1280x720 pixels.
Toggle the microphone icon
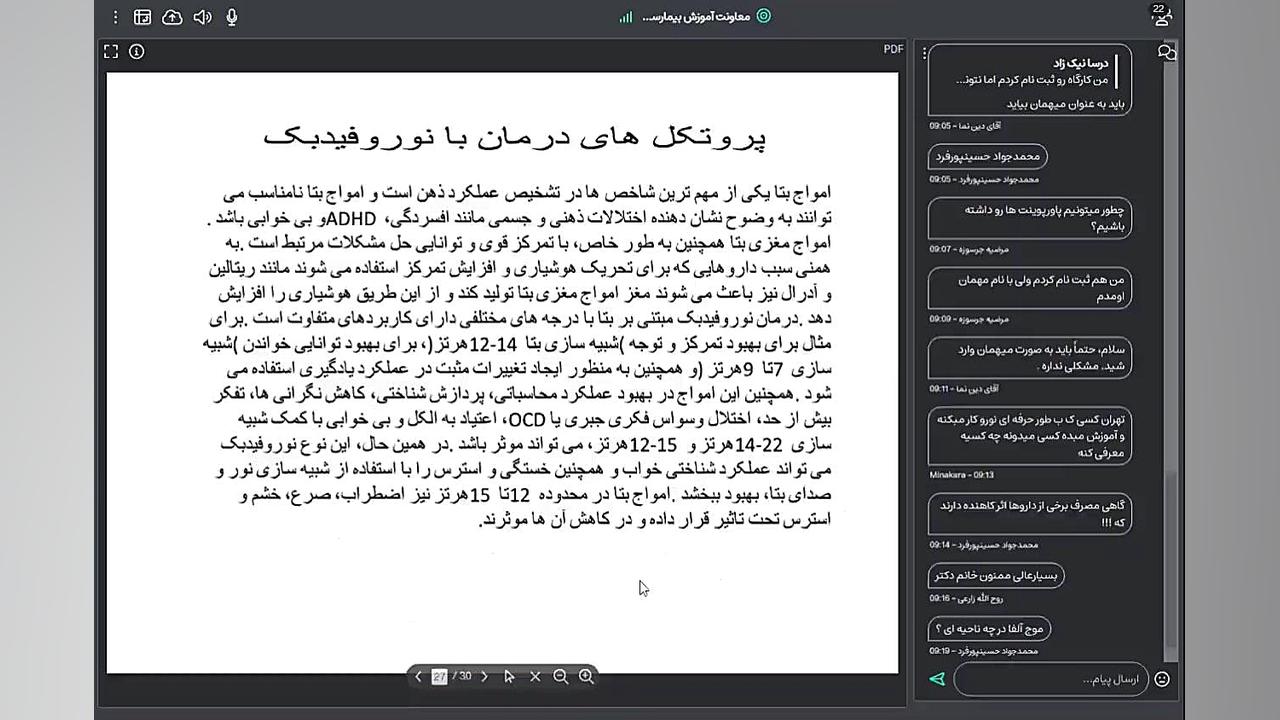[232, 17]
